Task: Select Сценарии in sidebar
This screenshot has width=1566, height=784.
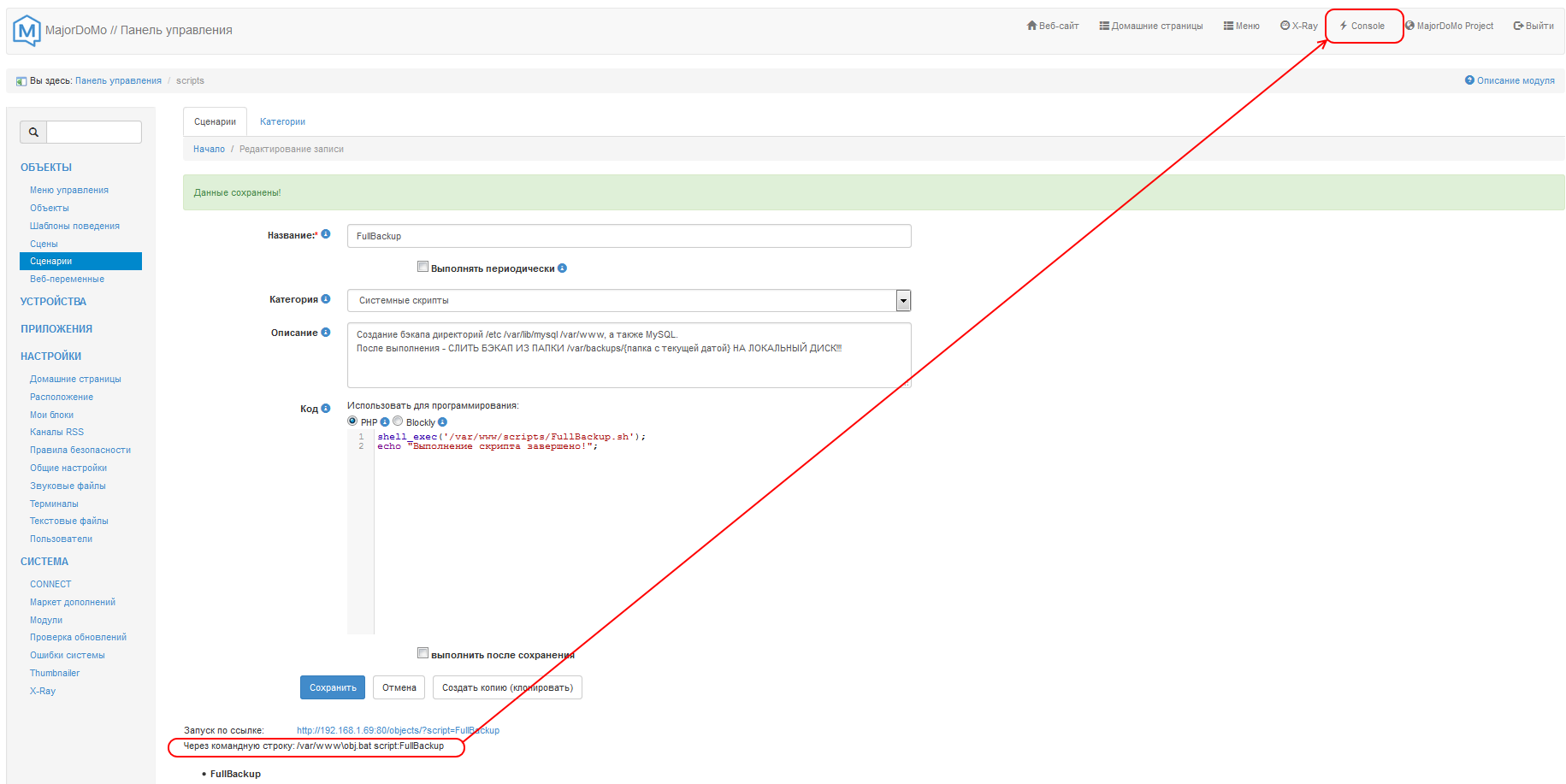Action: pyautogui.click(x=80, y=261)
